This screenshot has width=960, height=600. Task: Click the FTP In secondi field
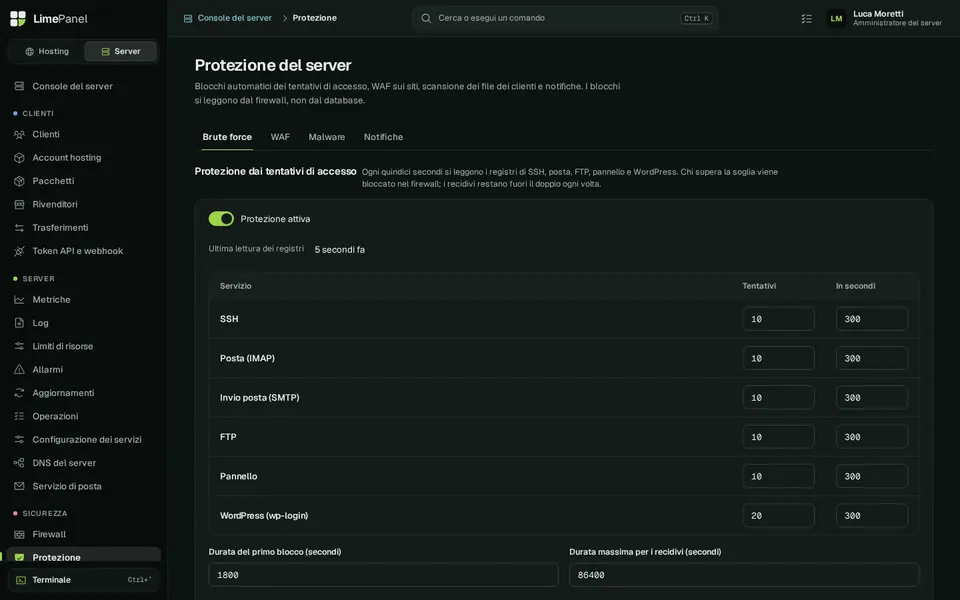point(872,437)
